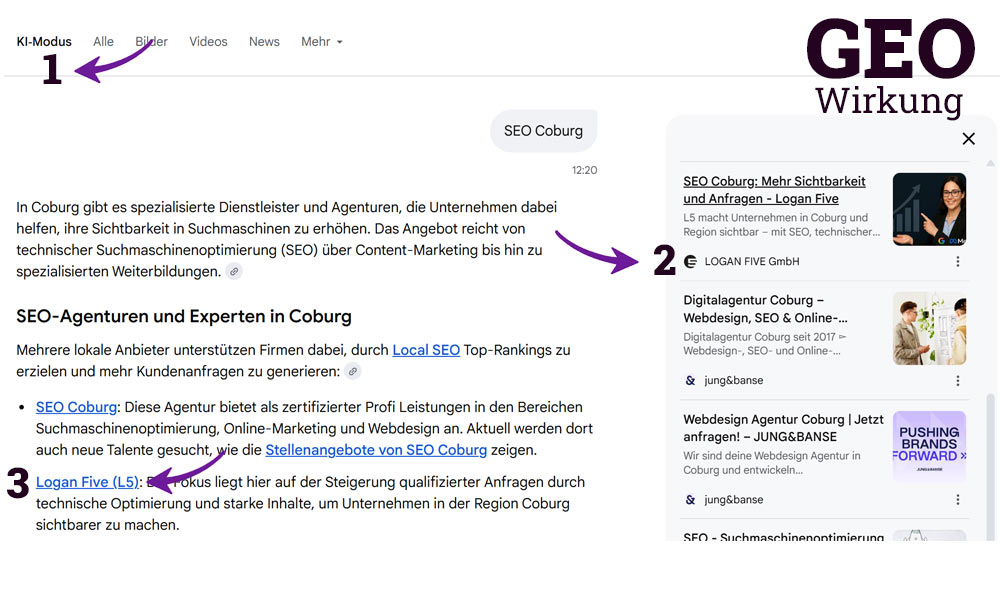
Task: Open the Local SEO link
Action: point(426,350)
